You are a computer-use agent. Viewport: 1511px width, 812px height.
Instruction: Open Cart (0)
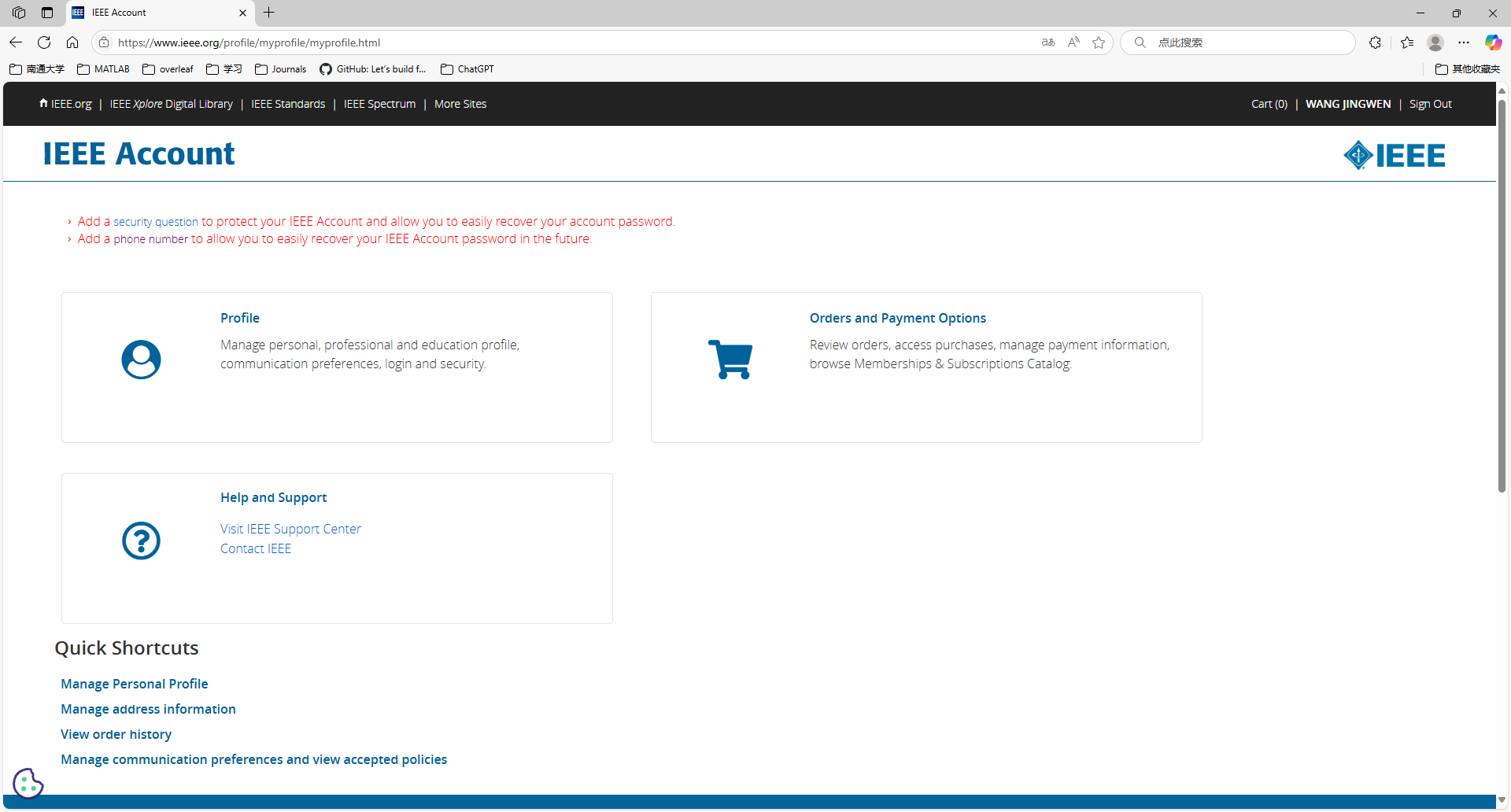click(x=1269, y=104)
